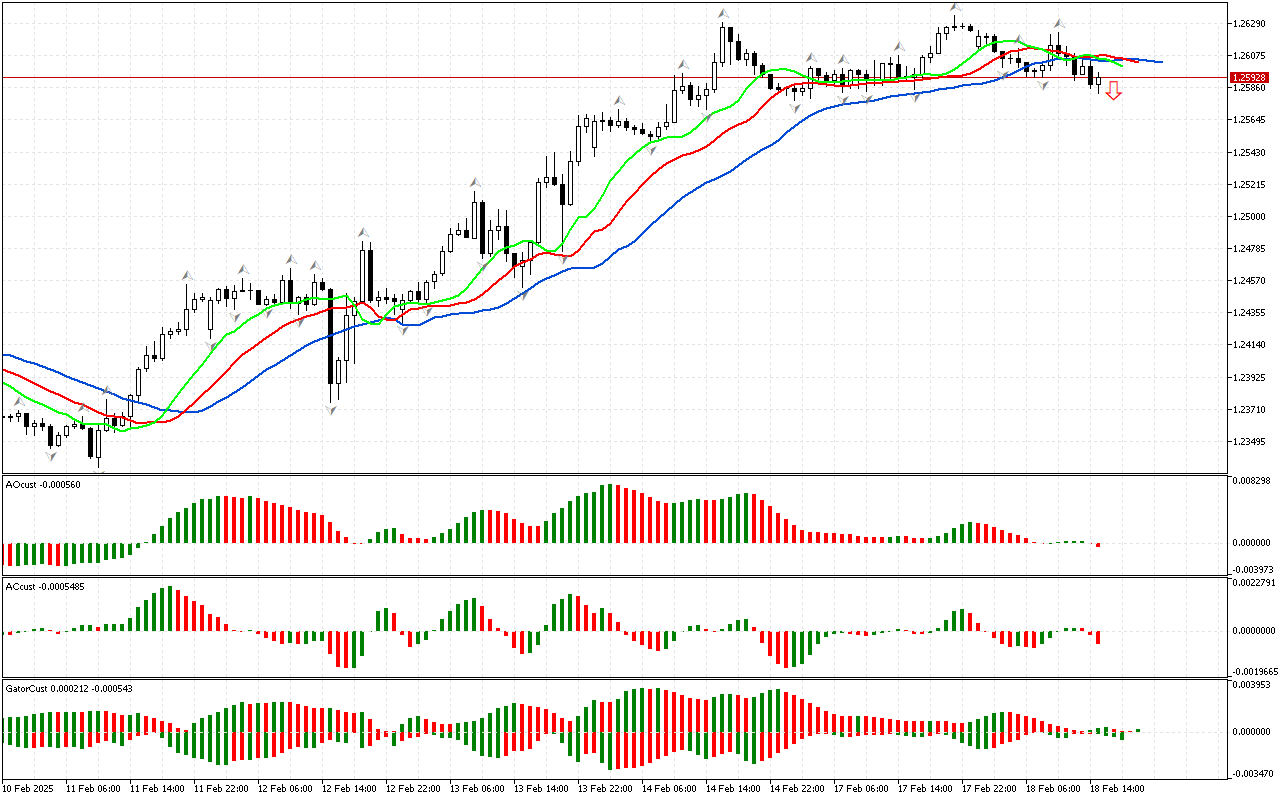Click price level 1.24355 on the scale
The width and height of the screenshot is (1280, 800).
(1249, 313)
